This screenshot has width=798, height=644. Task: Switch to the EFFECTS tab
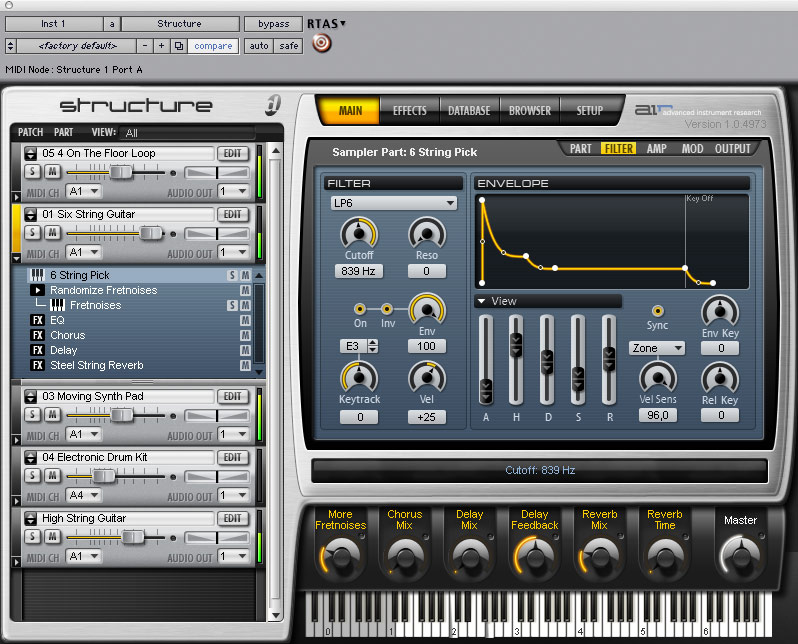click(409, 110)
